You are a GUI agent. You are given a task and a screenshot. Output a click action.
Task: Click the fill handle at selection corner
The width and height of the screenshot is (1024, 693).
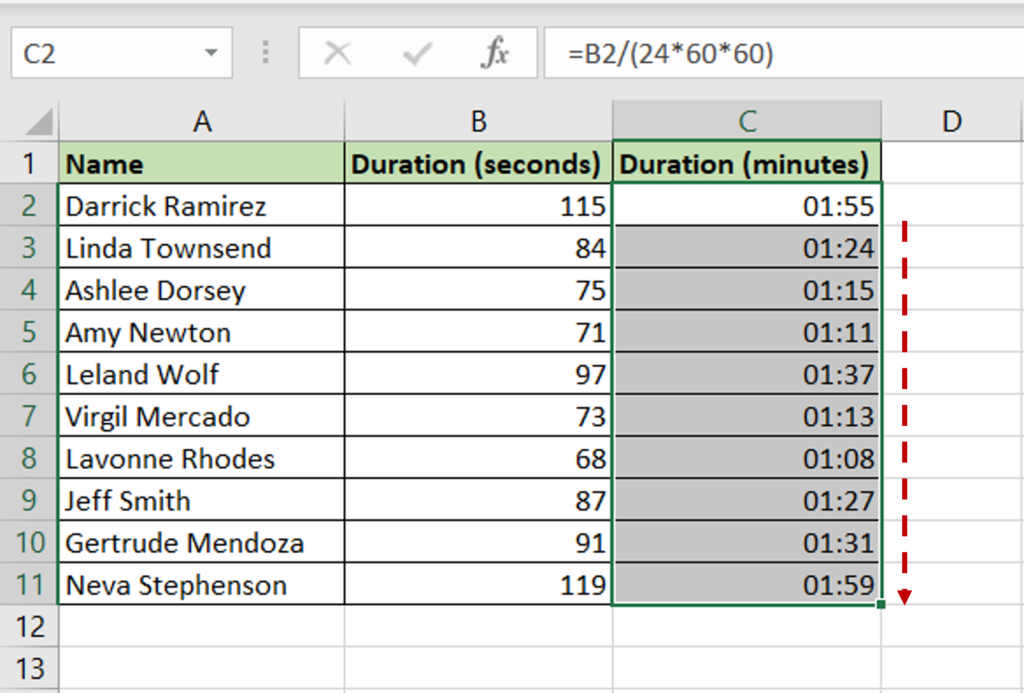[x=880, y=606]
